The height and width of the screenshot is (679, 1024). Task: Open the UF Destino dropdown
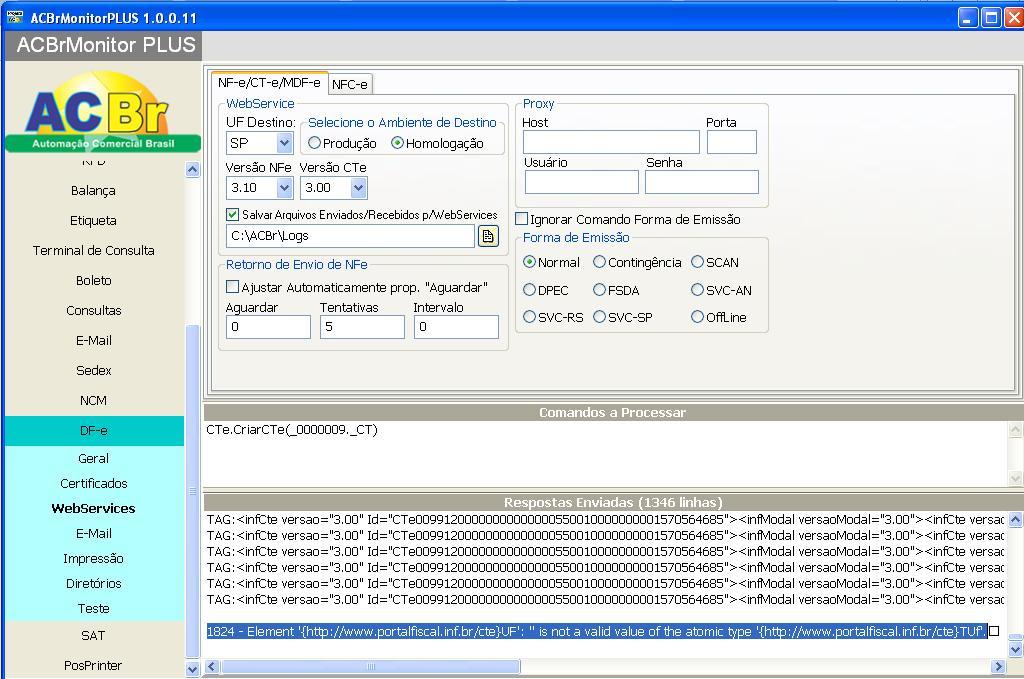click(284, 143)
